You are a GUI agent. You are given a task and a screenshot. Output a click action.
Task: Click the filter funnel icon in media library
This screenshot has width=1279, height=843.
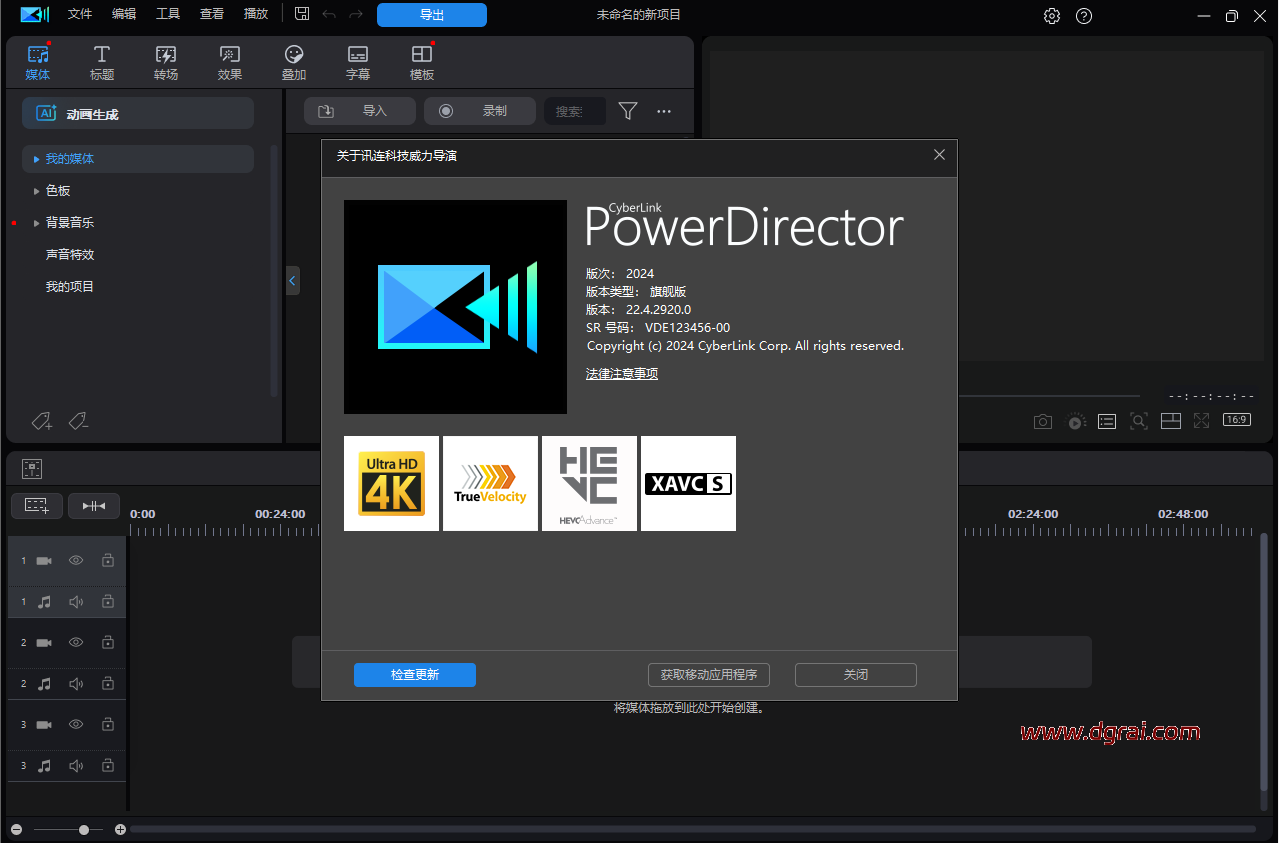628,111
